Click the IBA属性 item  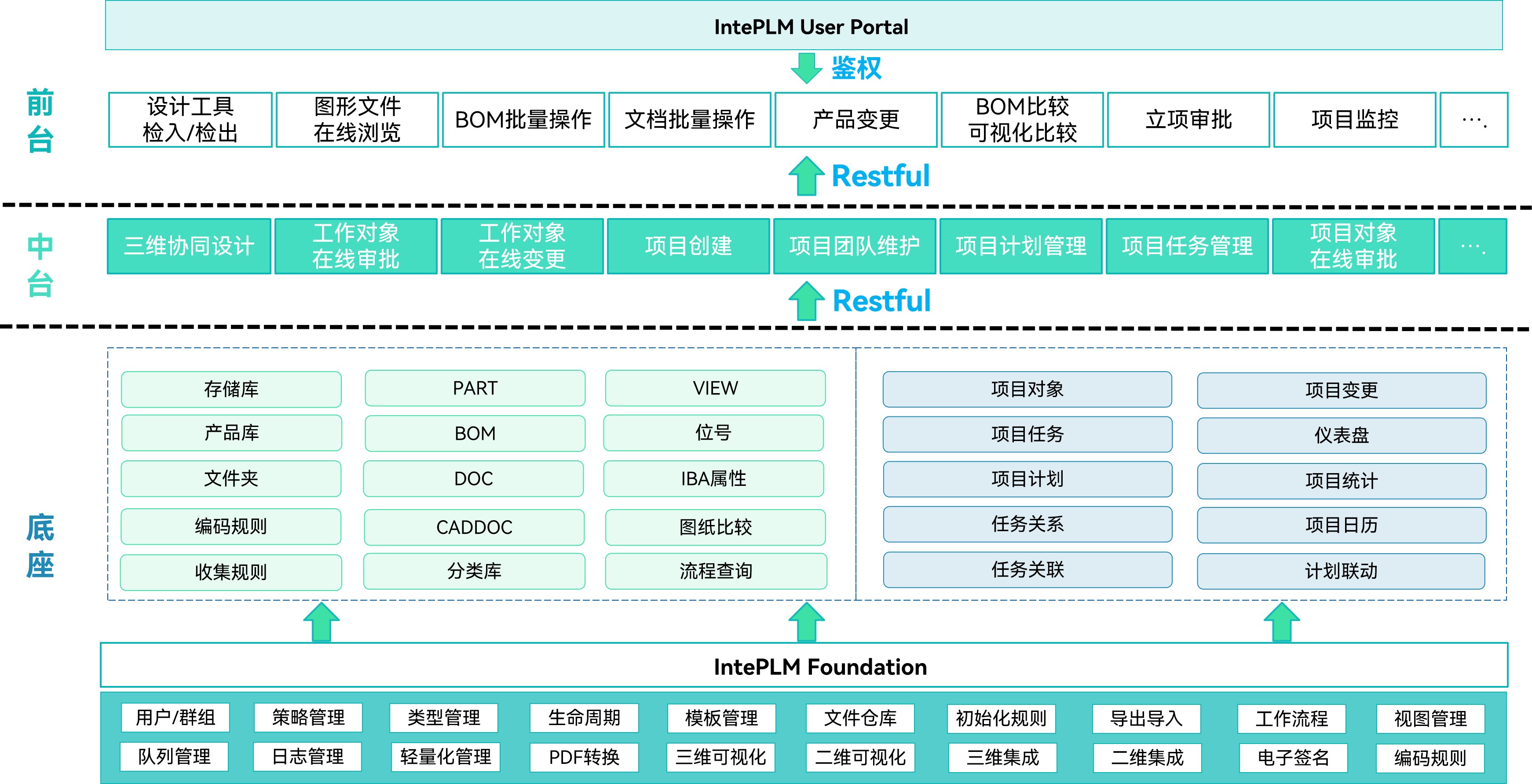click(x=714, y=478)
